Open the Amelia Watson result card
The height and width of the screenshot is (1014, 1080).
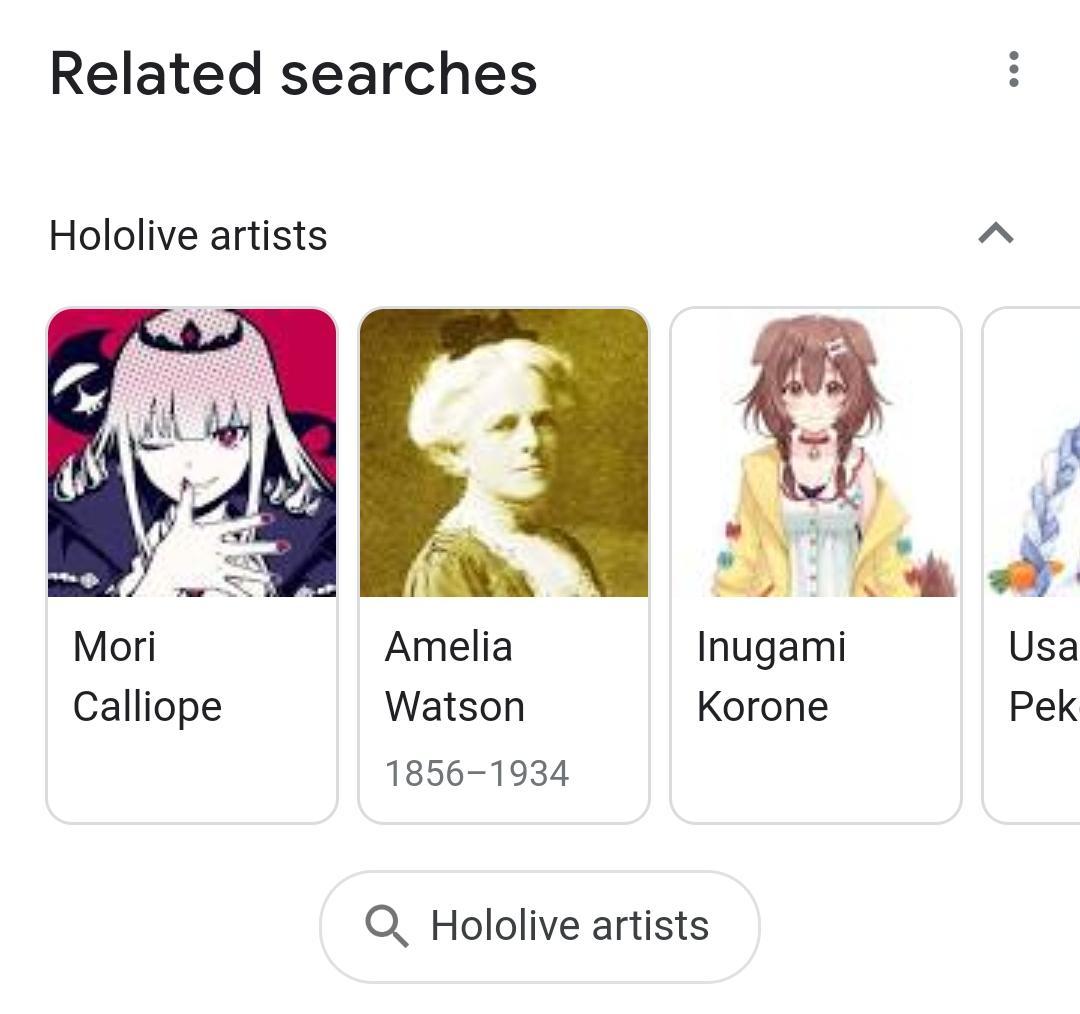502,560
